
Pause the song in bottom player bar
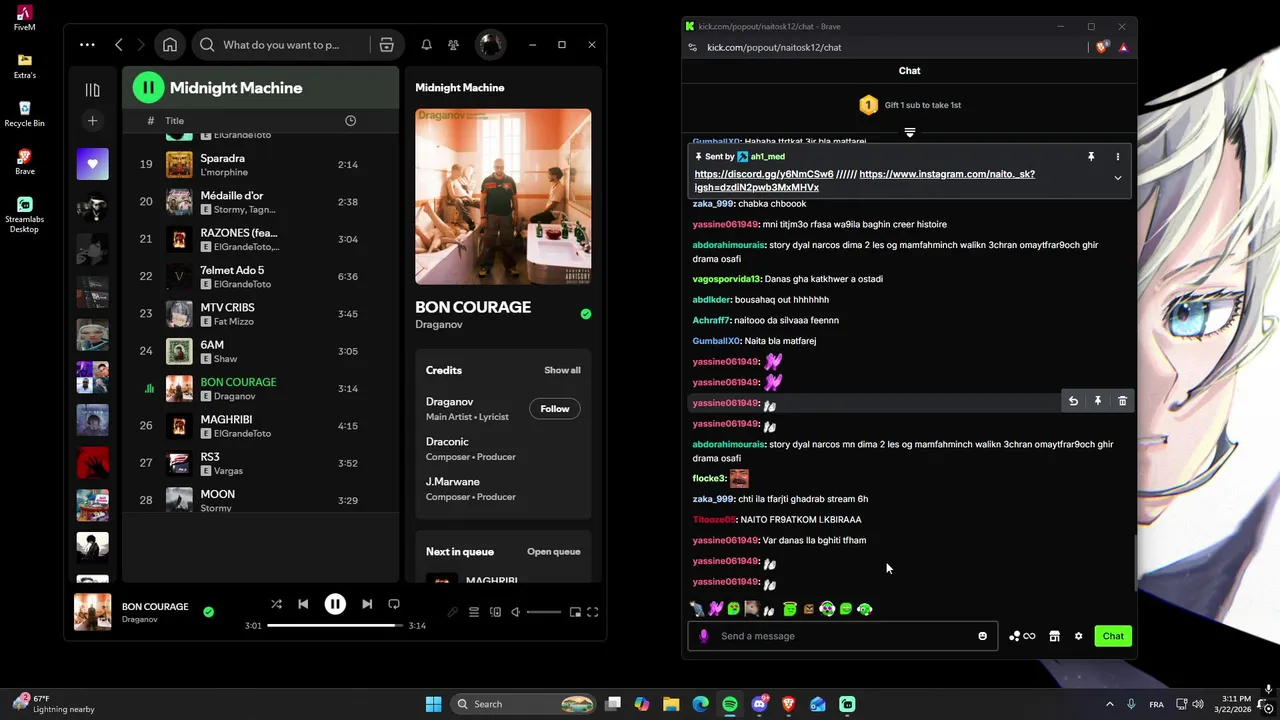click(x=335, y=604)
